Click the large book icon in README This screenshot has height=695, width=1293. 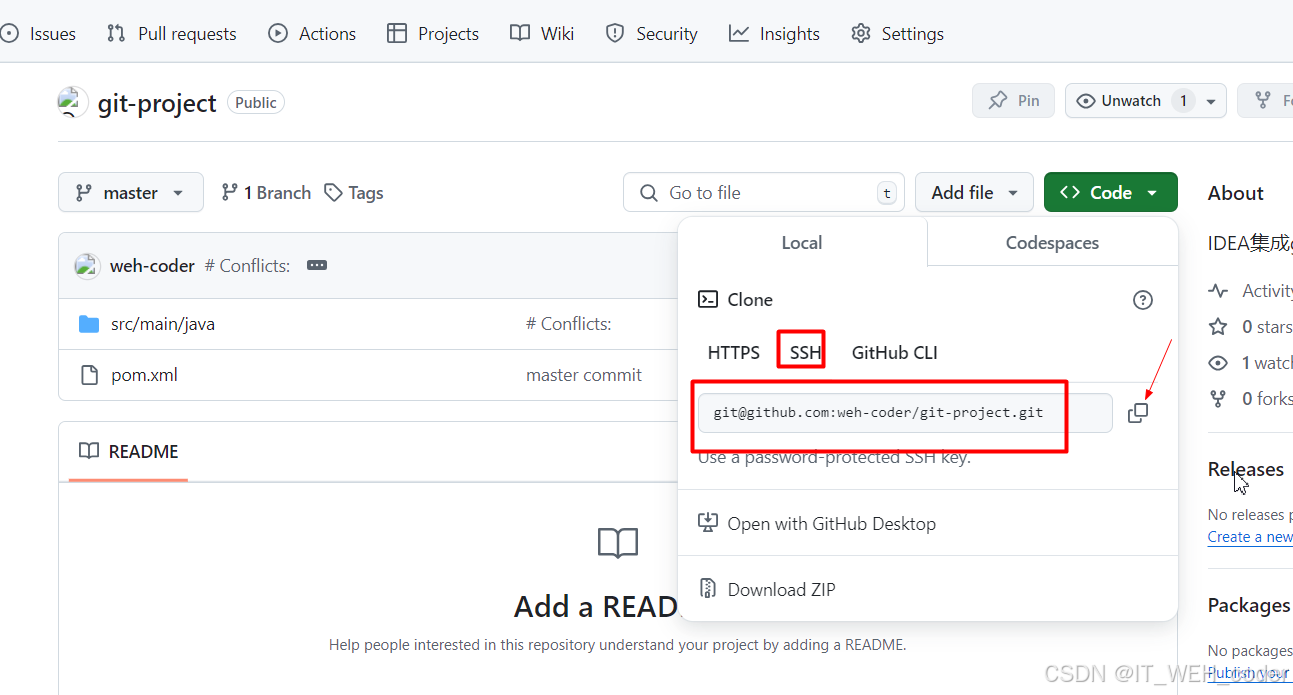click(618, 543)
